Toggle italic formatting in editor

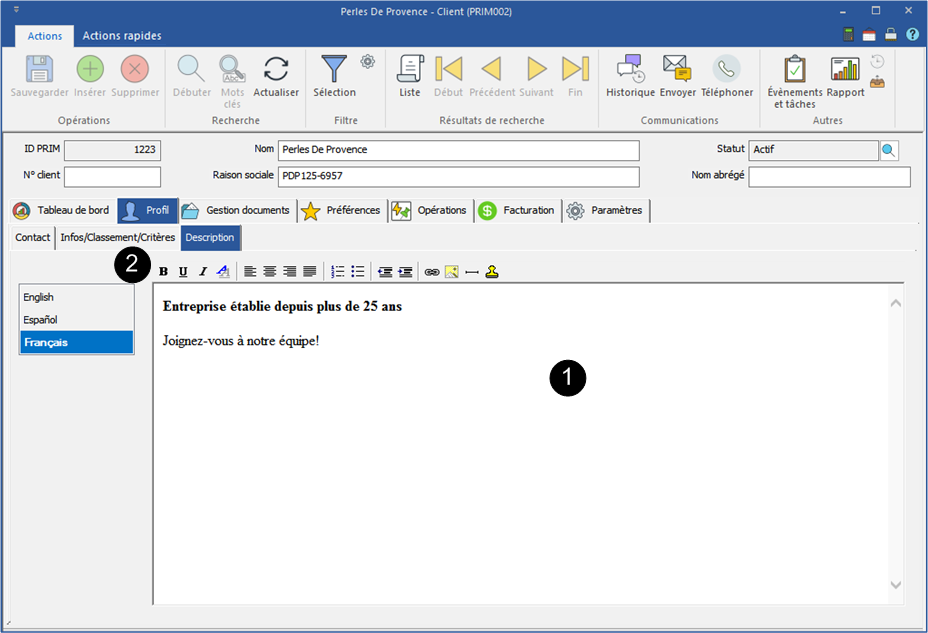click(x=202, y=272)
